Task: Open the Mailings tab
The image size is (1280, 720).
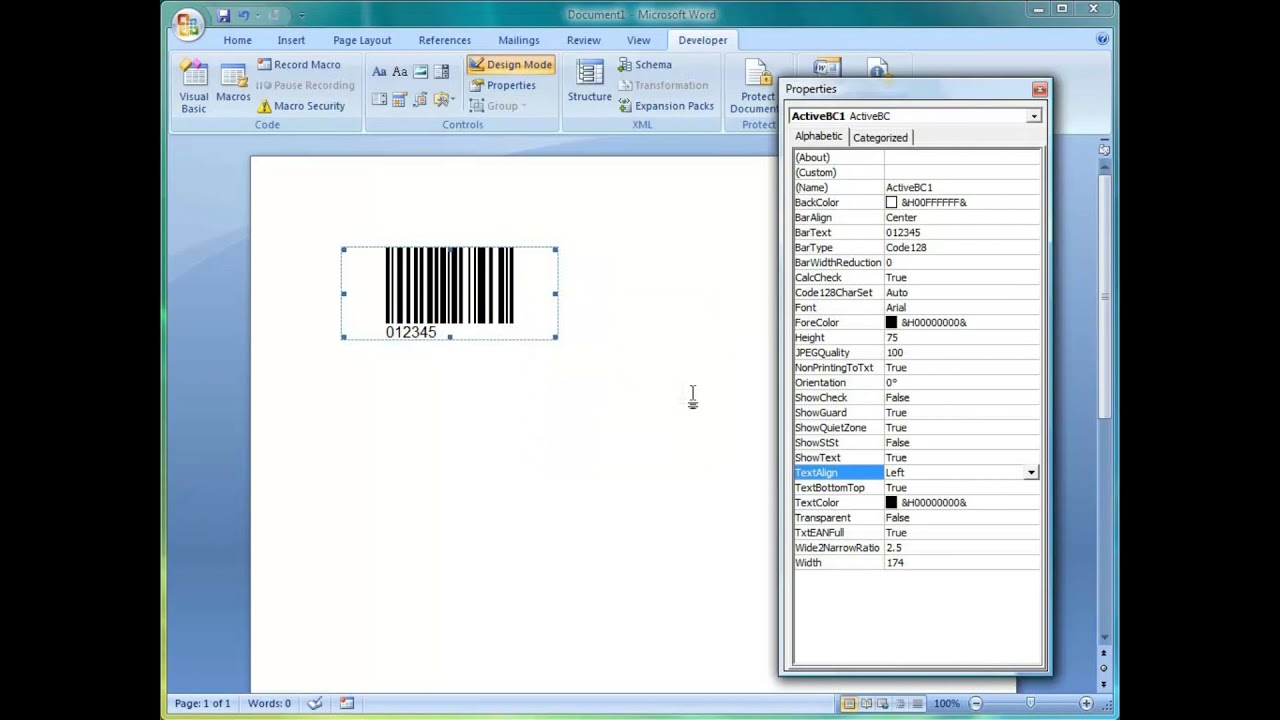Action: [519, 40]
